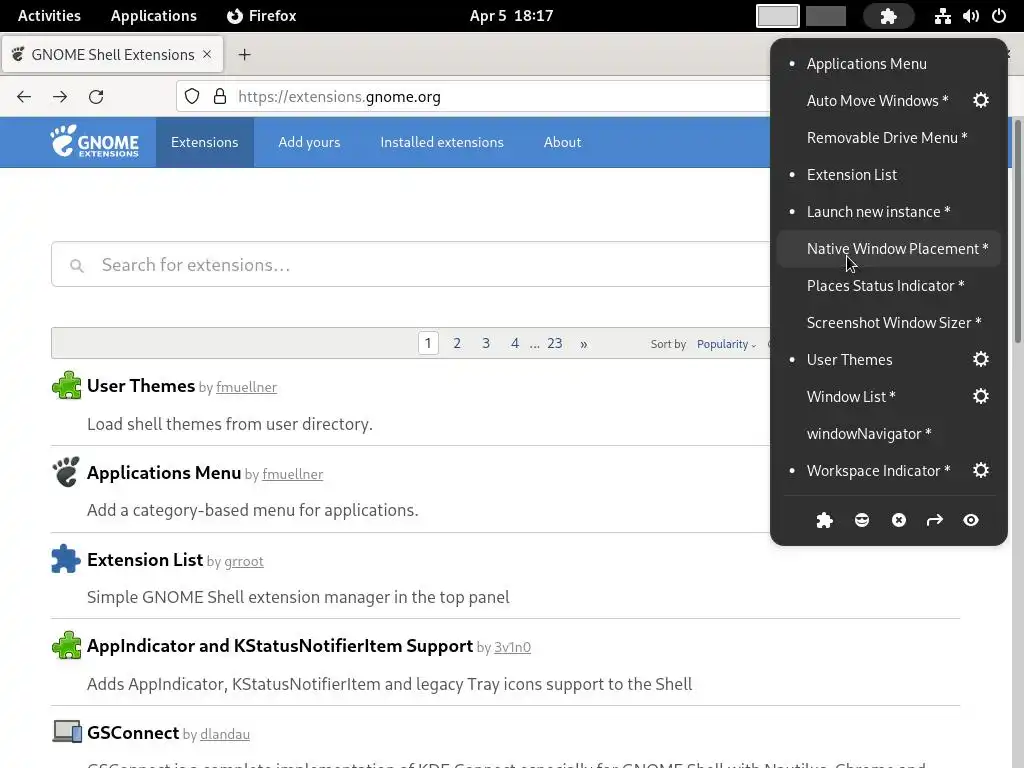Click GNOME Extensions logo

(x=95, y=142)
